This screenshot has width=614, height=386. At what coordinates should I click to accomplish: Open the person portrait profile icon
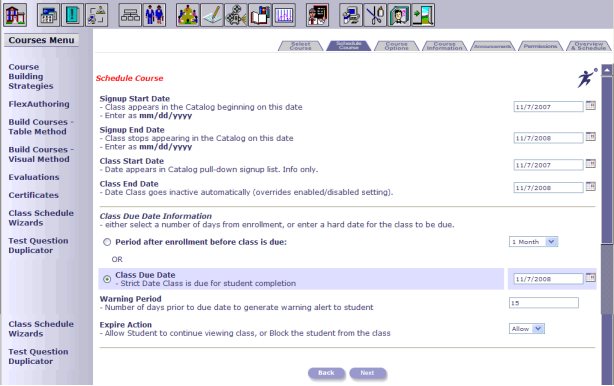click(399, 15)
